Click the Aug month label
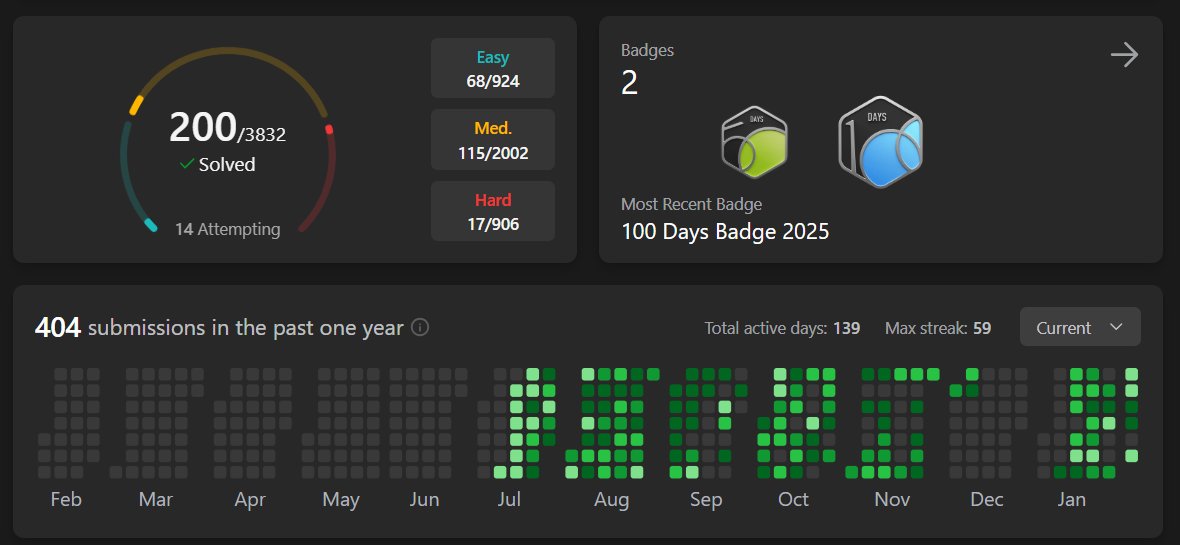The image size is (1180, 545). [612, 500]
